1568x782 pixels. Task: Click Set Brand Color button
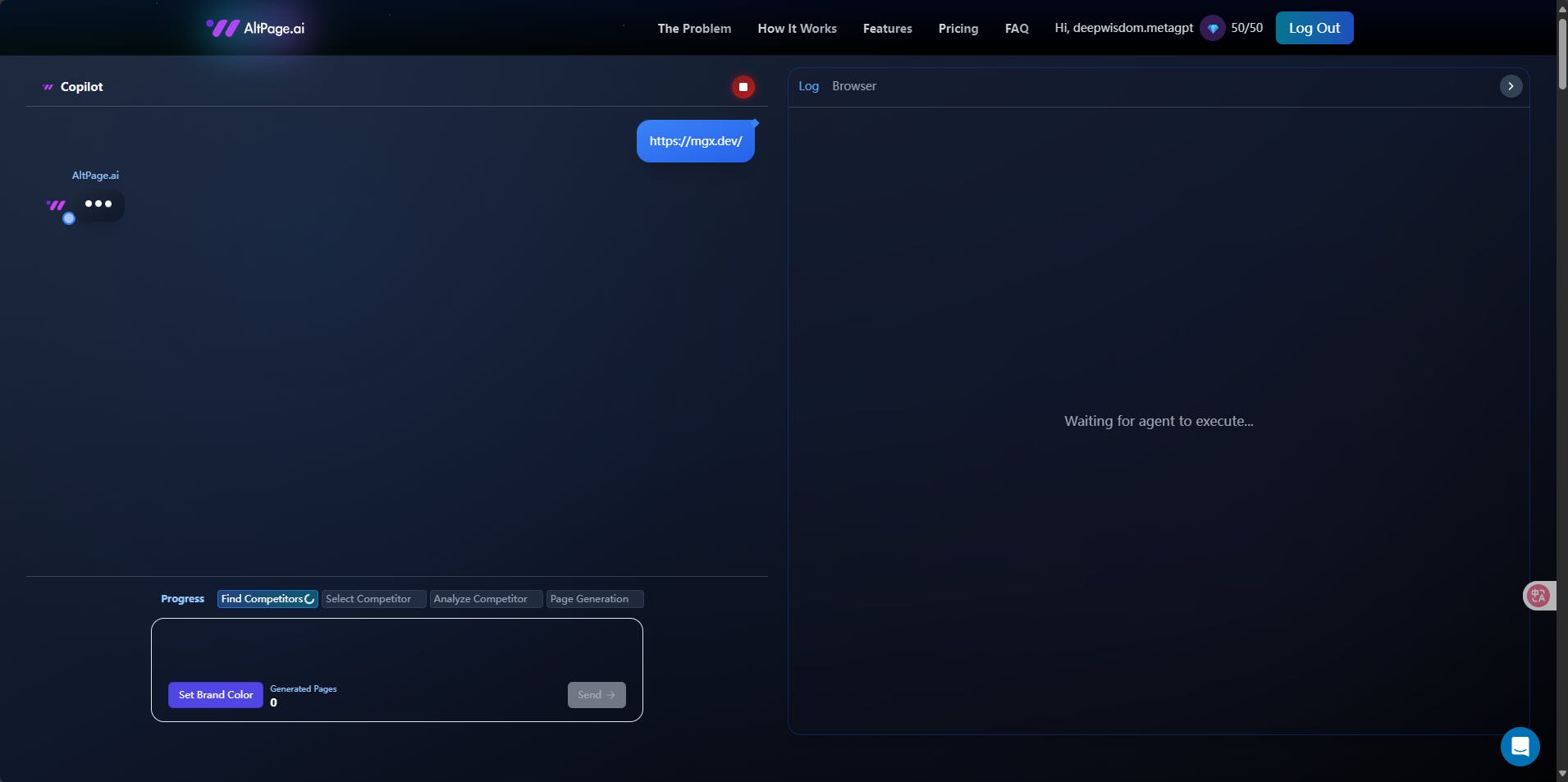coord(216,695)
